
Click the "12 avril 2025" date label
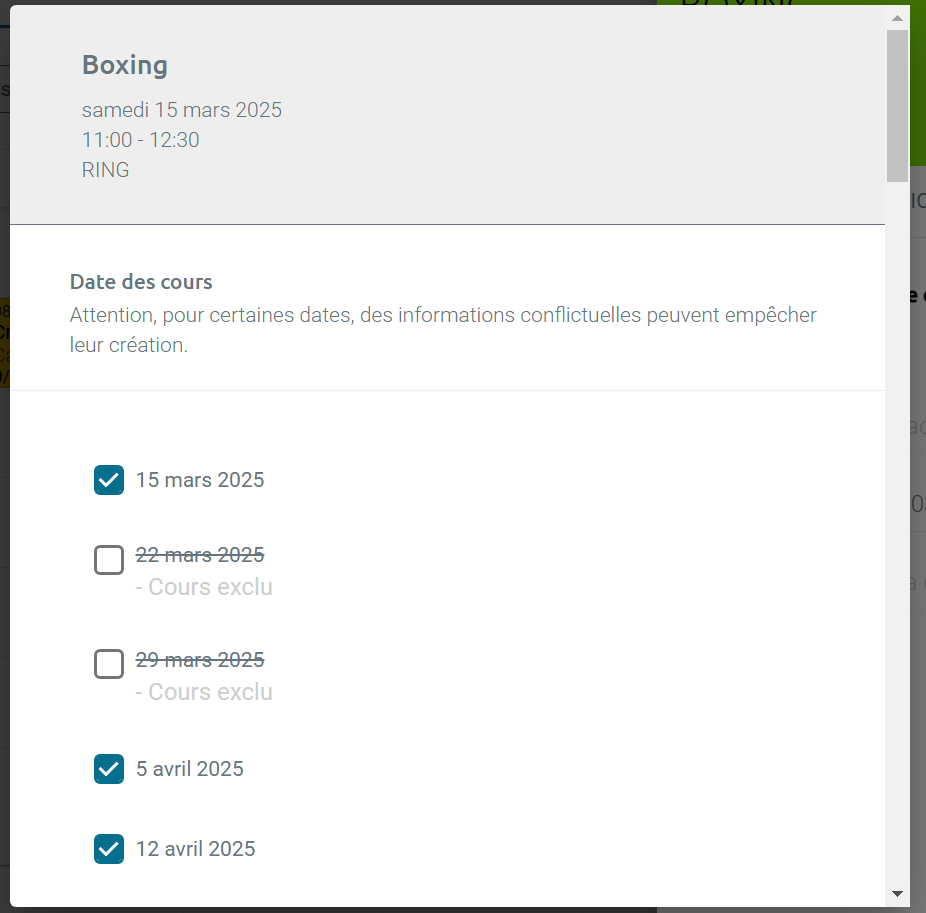click(x=195, y=849)
